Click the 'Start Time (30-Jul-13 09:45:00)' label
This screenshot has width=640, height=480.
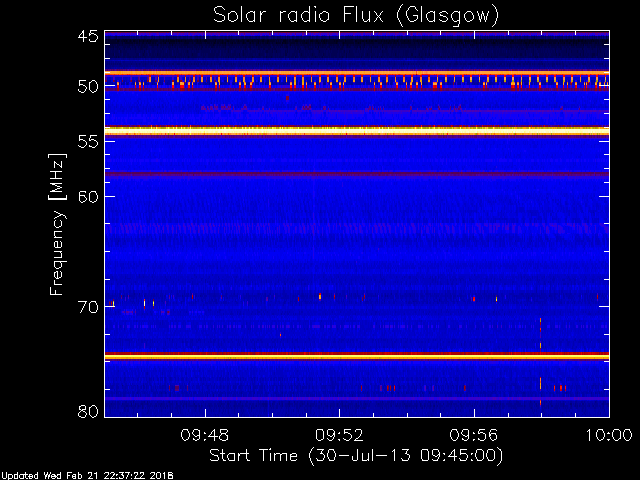tap(356, 456)
